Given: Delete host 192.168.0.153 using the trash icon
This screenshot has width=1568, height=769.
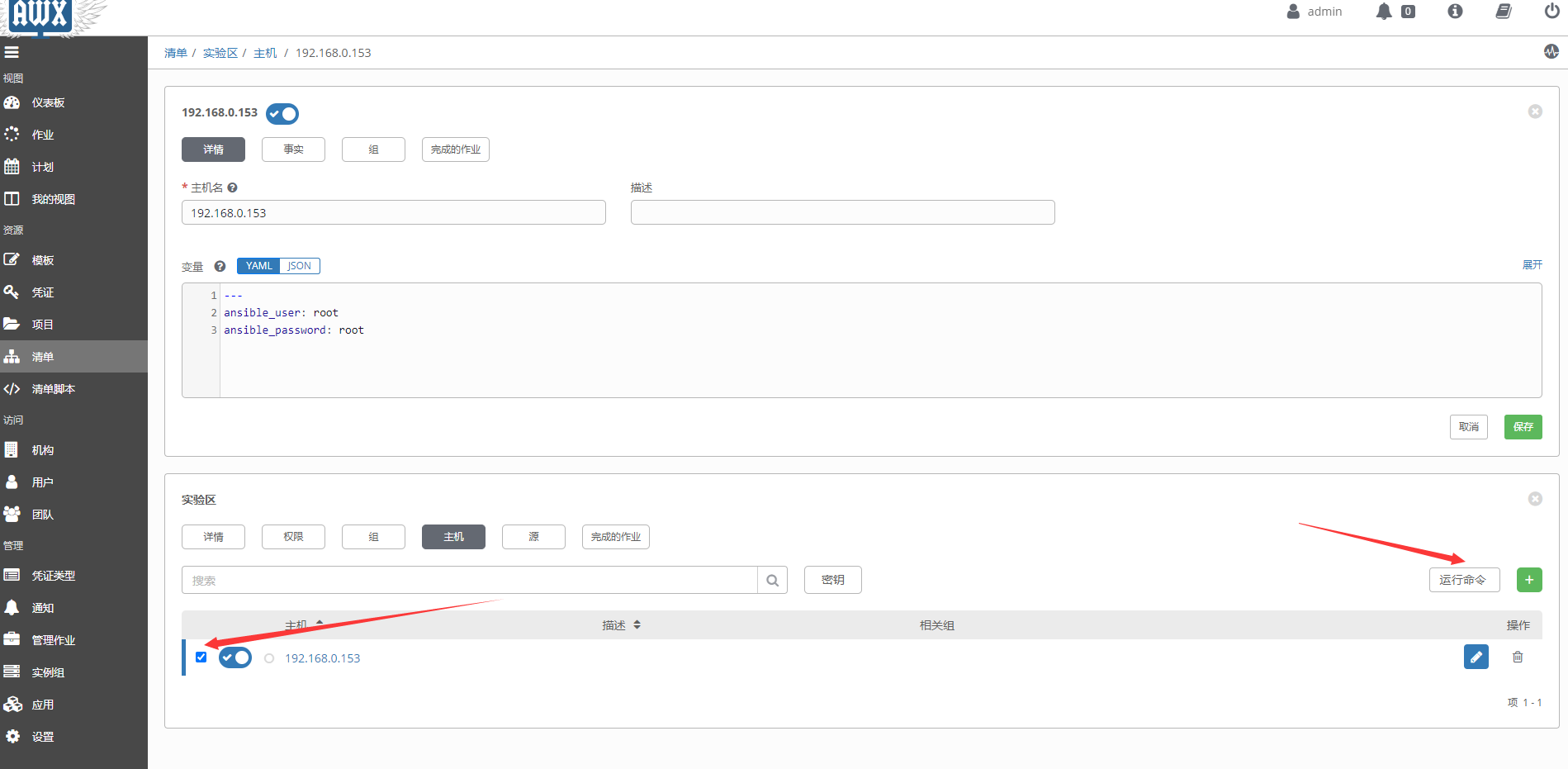Looking at the screenshot, I should click(1518, 657).
